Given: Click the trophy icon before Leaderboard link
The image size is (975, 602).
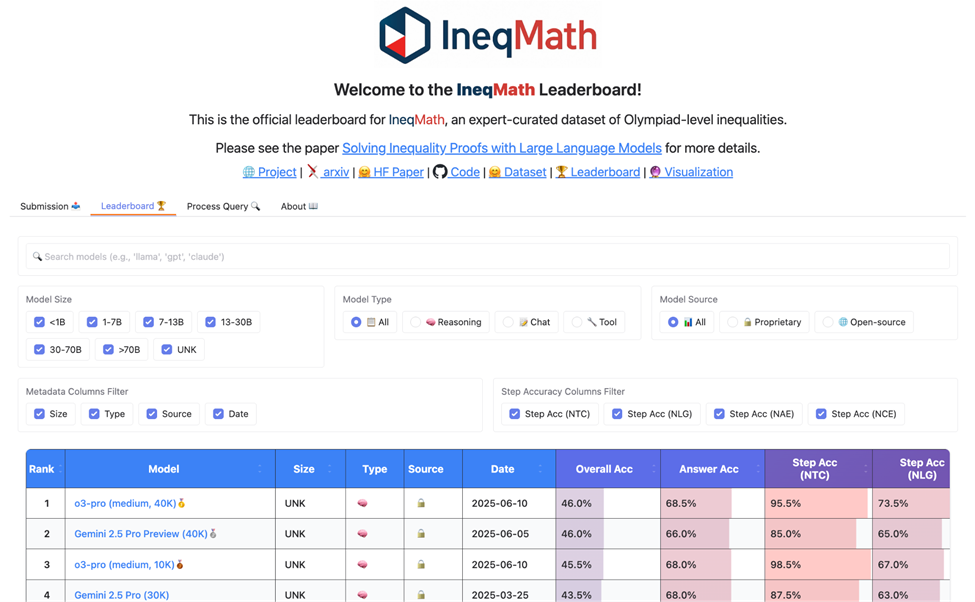Looking at the screenshot, I should coord(561,172).
